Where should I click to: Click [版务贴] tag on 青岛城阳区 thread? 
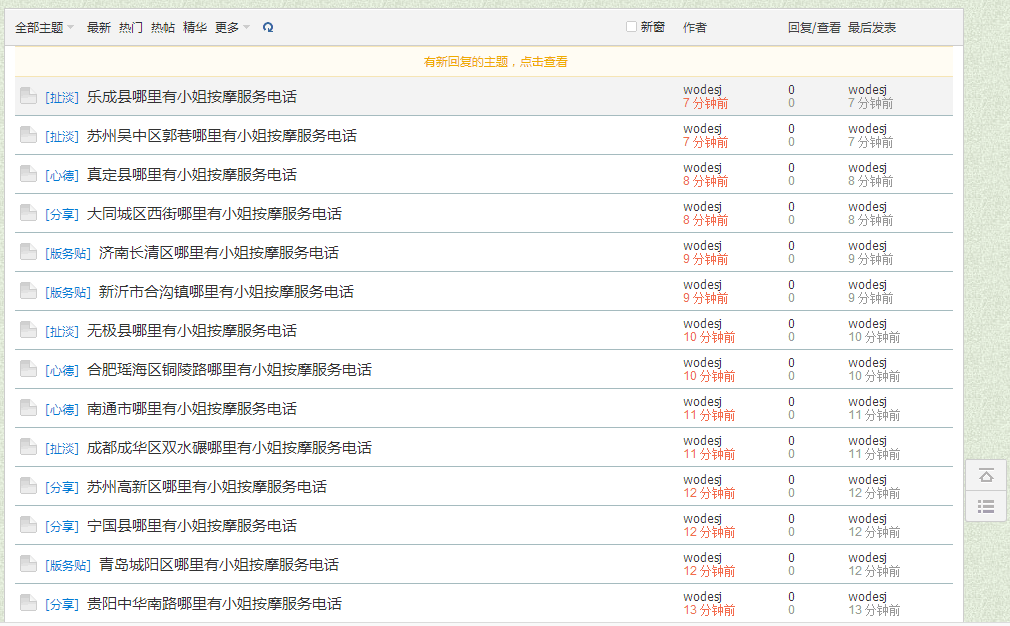(x=68, y=565)
